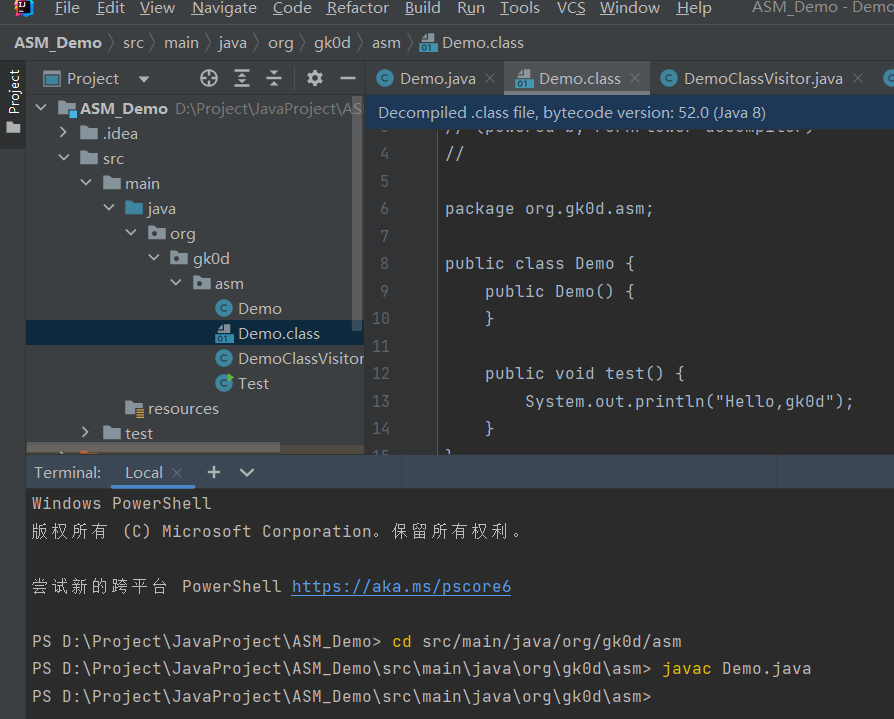This screenshot has height=719, width=894.
Task: Collapse the src folder
Action: coord(64,157)
